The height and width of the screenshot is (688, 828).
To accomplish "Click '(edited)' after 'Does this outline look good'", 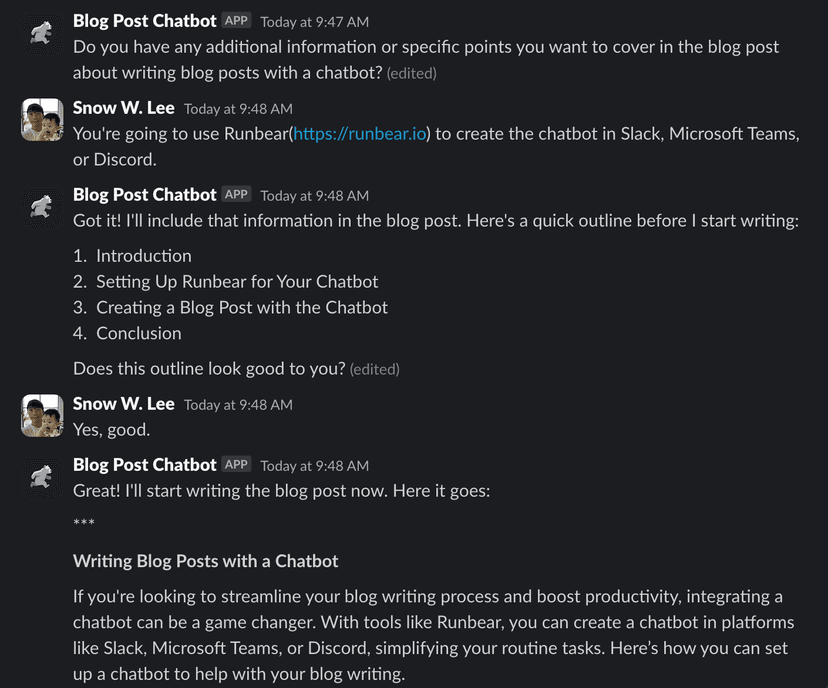I will pos(375,369).
